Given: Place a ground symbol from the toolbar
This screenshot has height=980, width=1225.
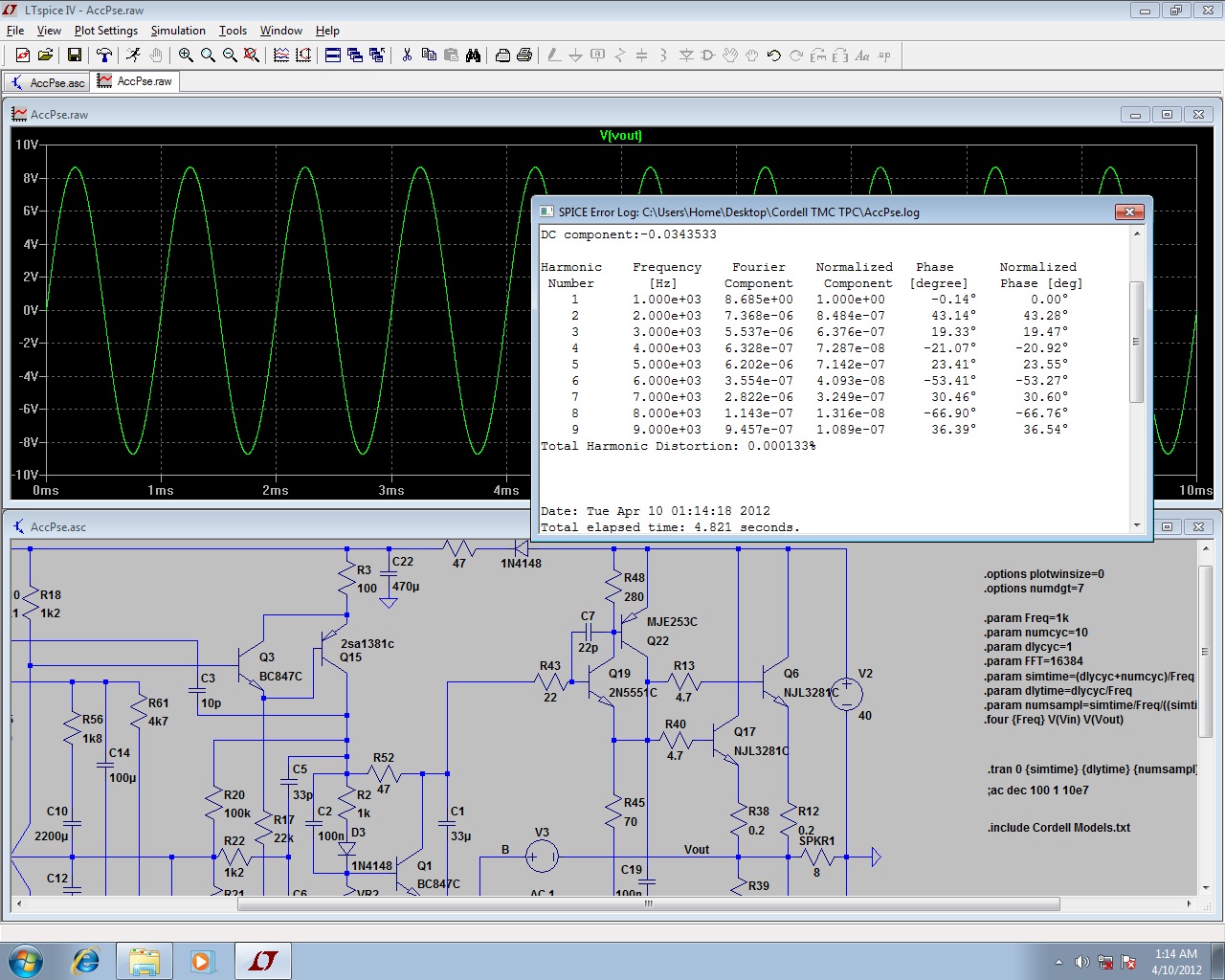Looking at the screenshot, I should [576, 56].
